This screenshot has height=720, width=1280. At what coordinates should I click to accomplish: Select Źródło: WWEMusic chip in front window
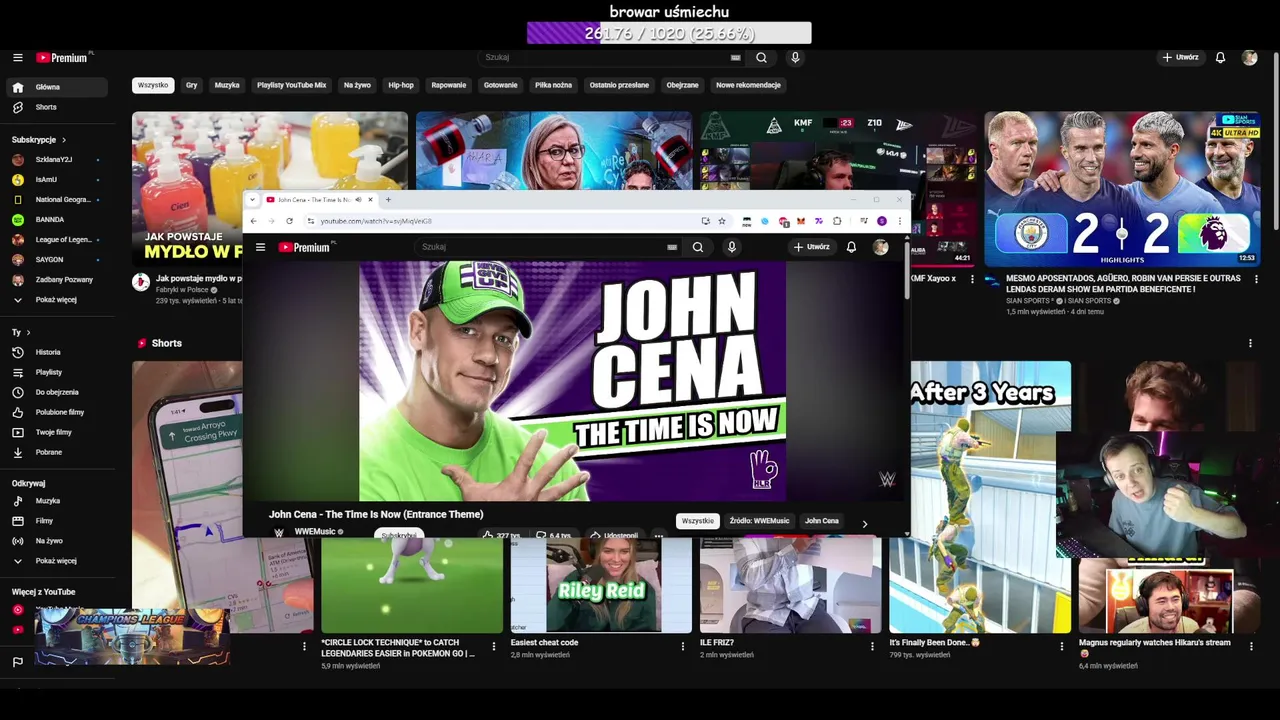click(759, 521)
